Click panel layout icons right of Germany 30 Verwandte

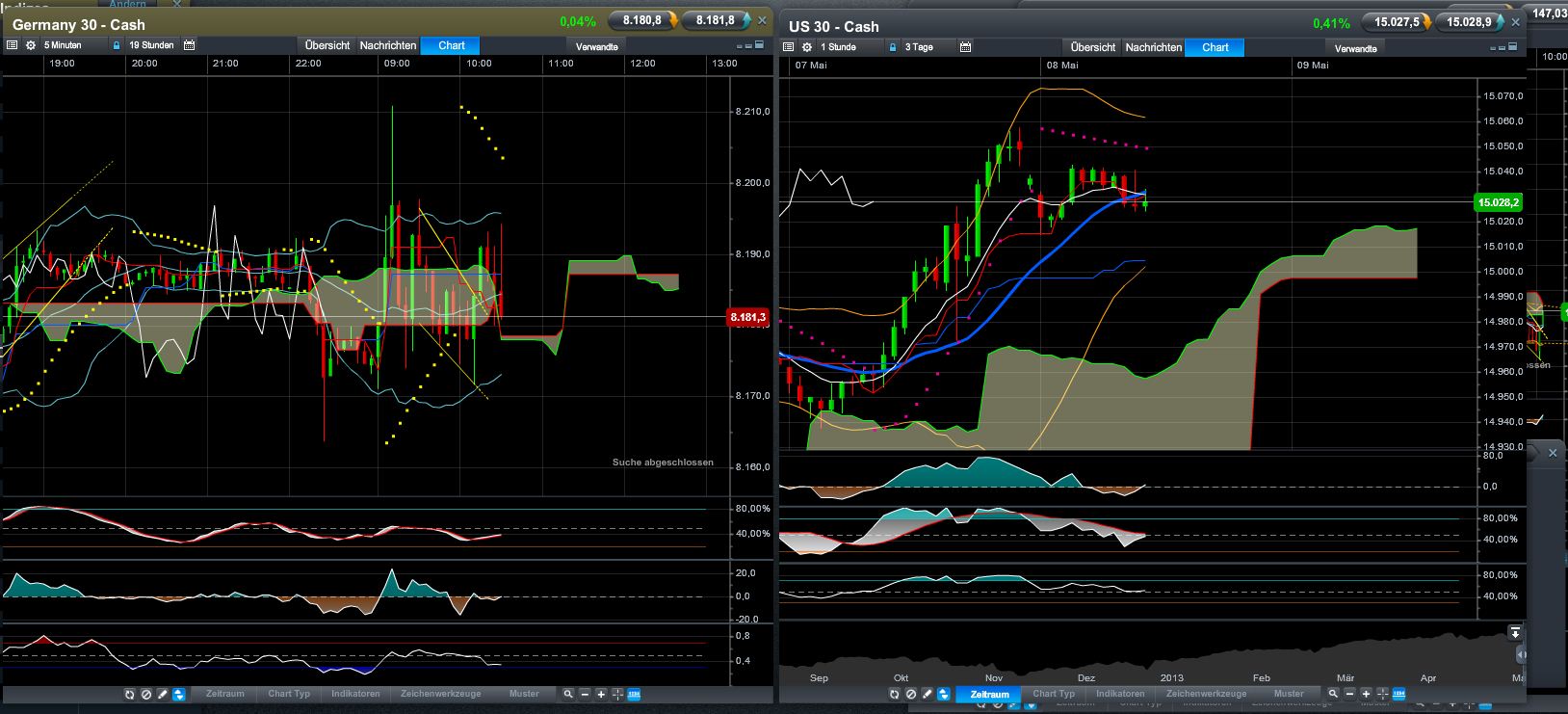click(751, 45)
